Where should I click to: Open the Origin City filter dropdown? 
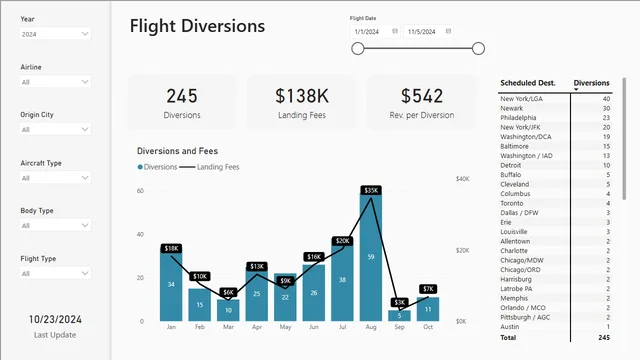(x=56, y=129)
